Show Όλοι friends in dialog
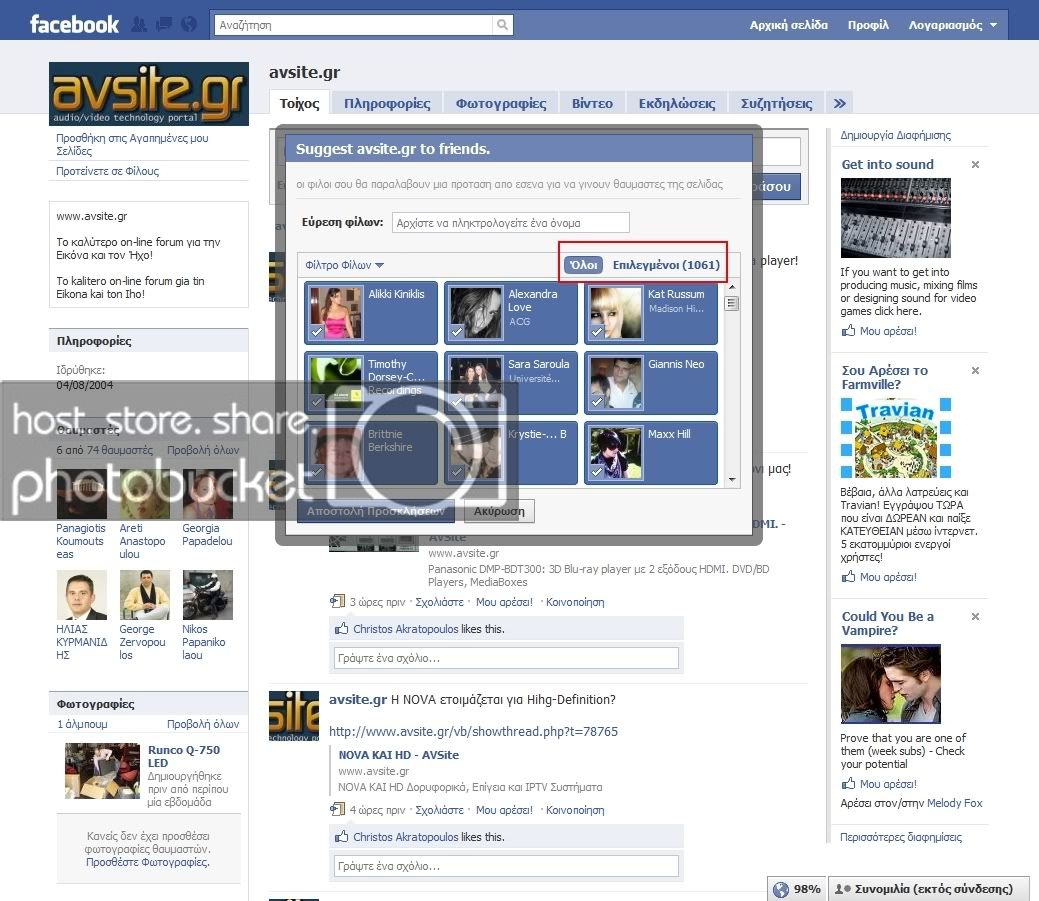1039x901 pixels. tap(584, 265)
